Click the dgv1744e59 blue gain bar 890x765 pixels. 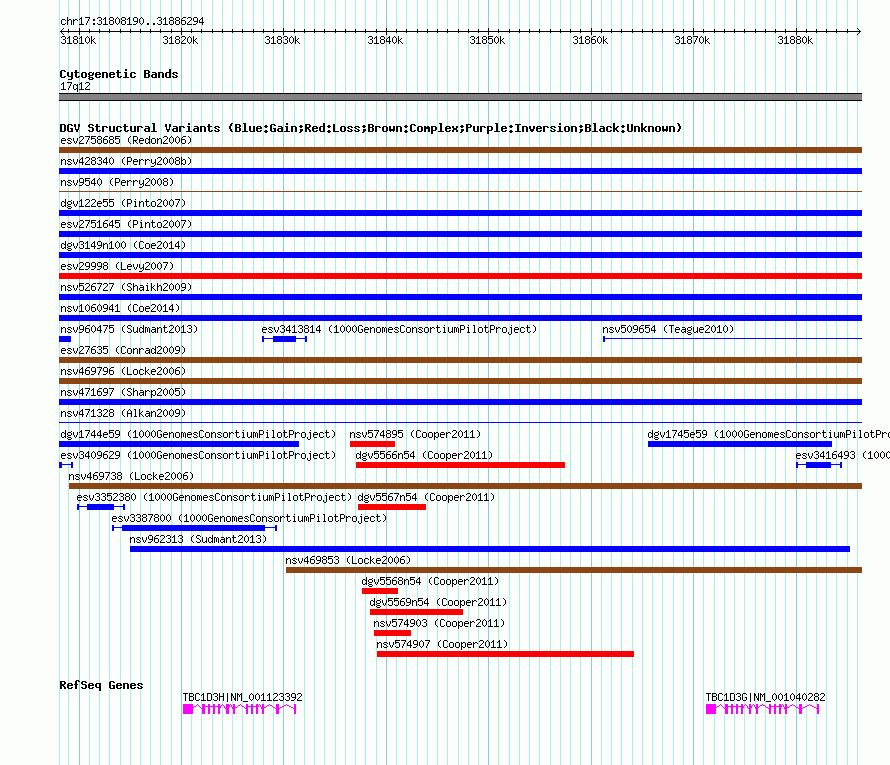179,444
